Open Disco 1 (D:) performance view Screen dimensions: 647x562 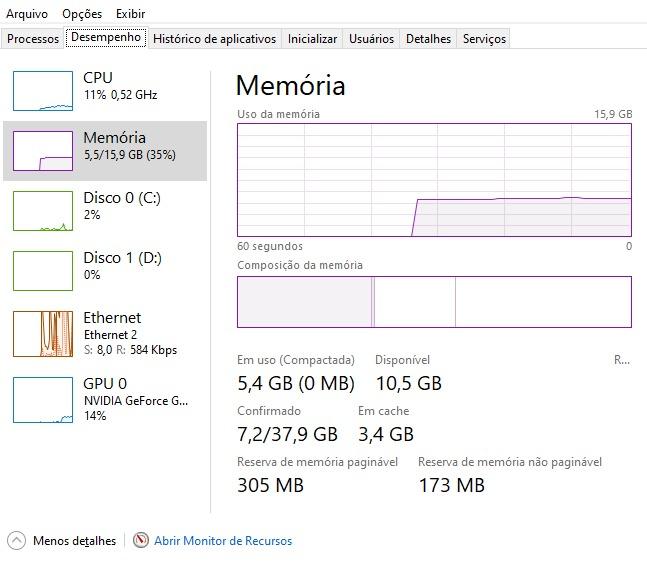click(105, 271)
